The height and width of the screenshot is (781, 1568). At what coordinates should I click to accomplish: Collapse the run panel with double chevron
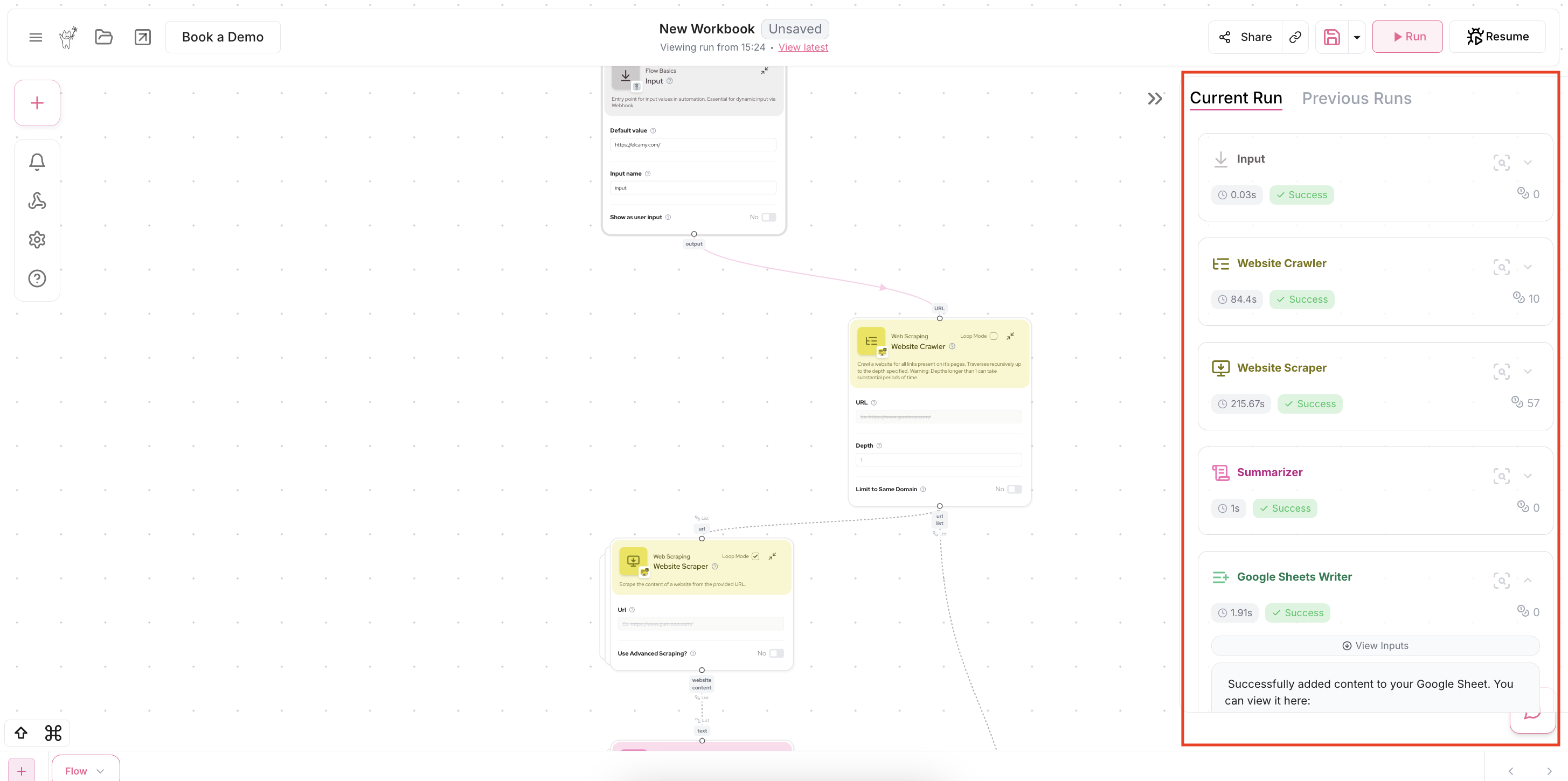(x=1155, y=99)
